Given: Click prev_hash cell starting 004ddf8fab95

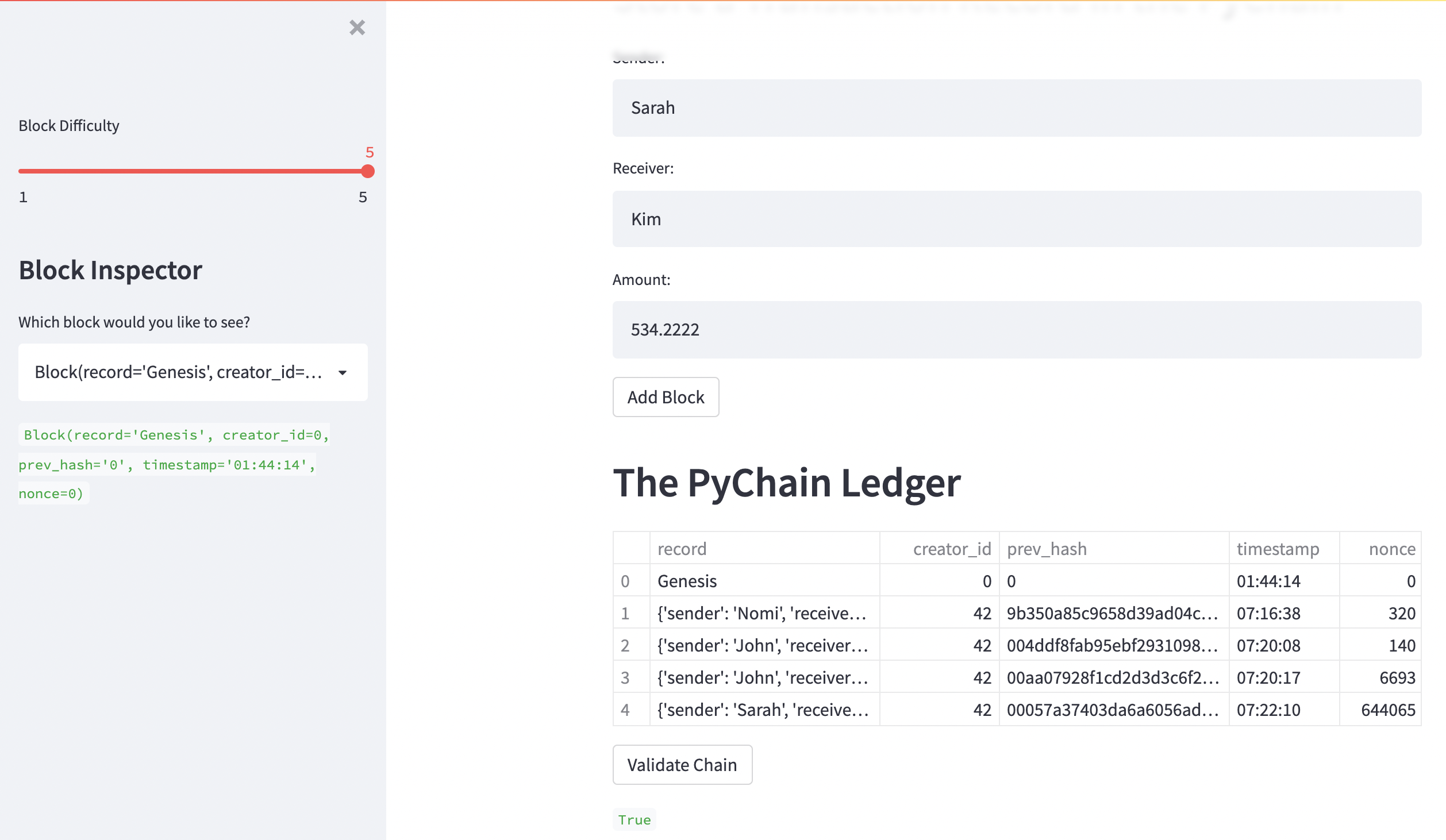Looking at the screenshot, I should 1114,645.
